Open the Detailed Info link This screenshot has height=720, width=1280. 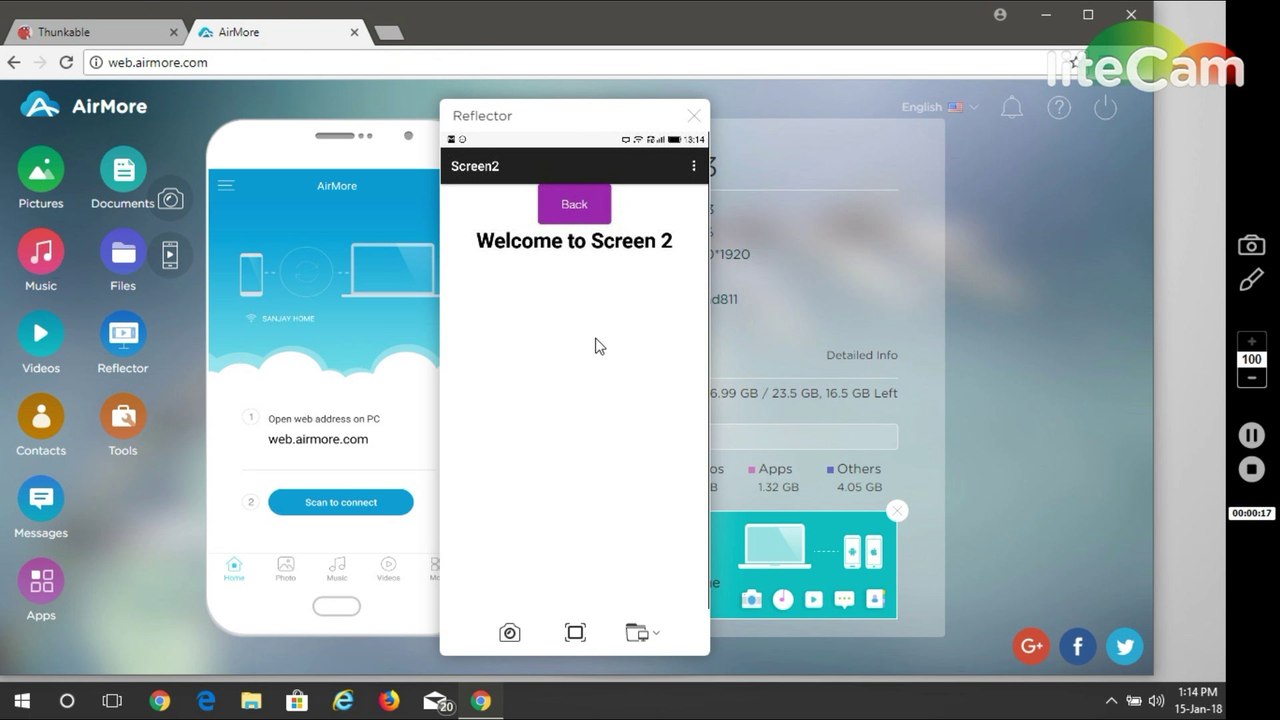tap(862, 355)
